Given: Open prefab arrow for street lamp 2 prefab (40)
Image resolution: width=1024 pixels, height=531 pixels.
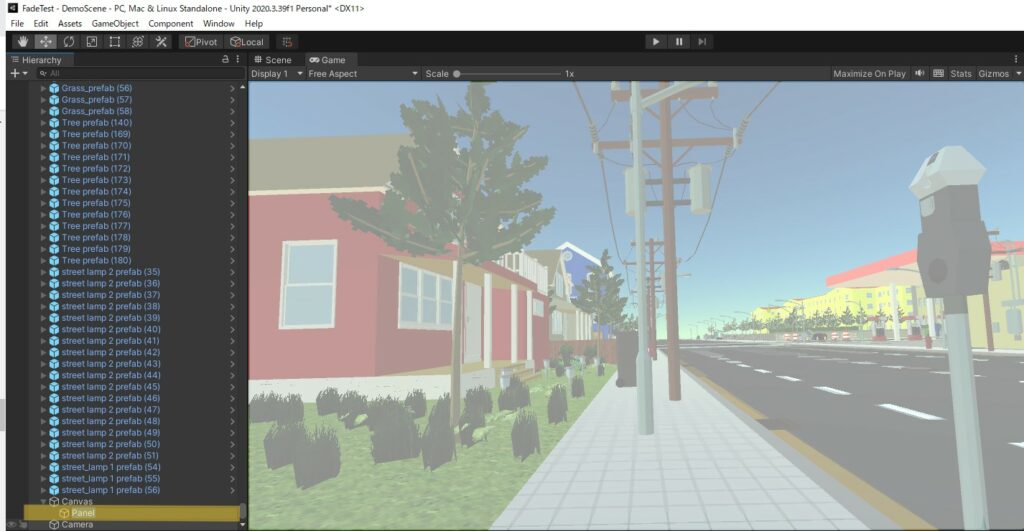Looking at the screenshot, I should pyautogui.click(x=232, y=329).
